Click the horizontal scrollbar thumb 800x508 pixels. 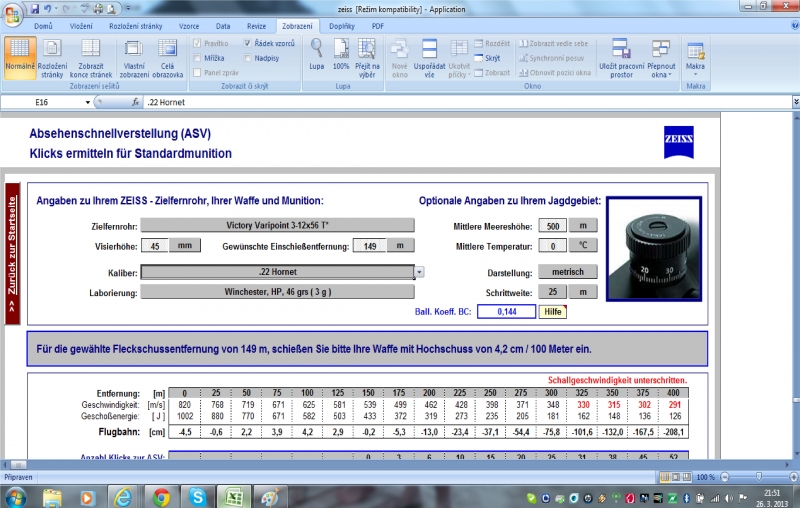(x=18, y=465)
